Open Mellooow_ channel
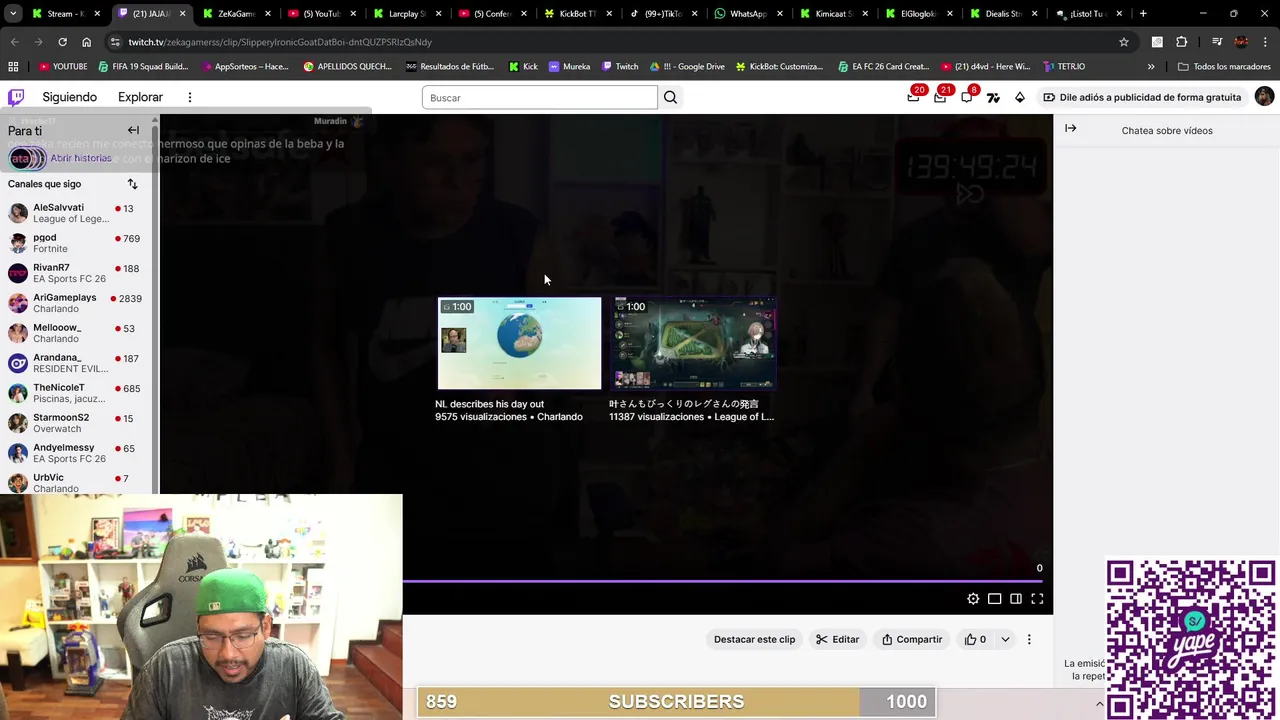The width and height of the screenshot is (1280, 720). pos(76,333)
